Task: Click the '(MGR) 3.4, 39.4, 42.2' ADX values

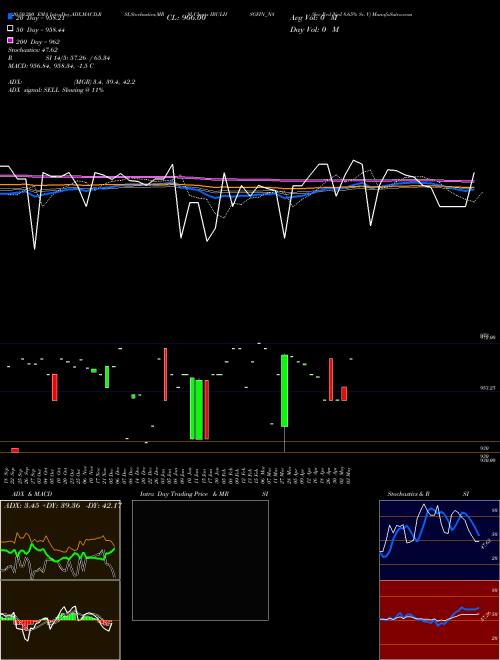Action: click(105, 82)
